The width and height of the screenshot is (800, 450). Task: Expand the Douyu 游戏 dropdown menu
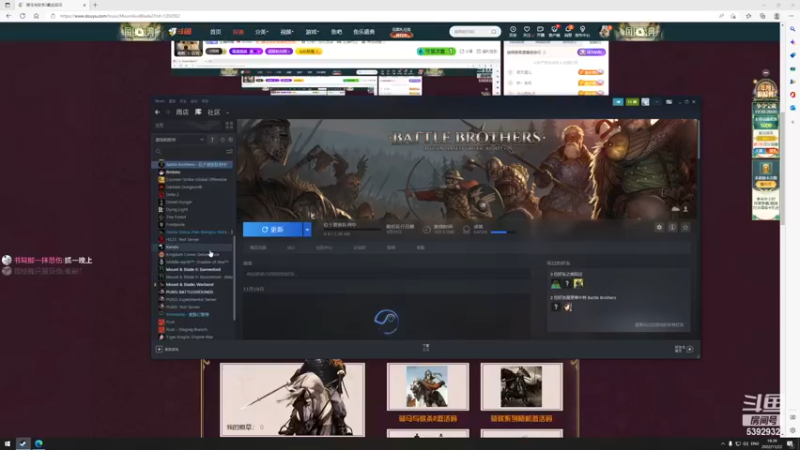(312, 32)
